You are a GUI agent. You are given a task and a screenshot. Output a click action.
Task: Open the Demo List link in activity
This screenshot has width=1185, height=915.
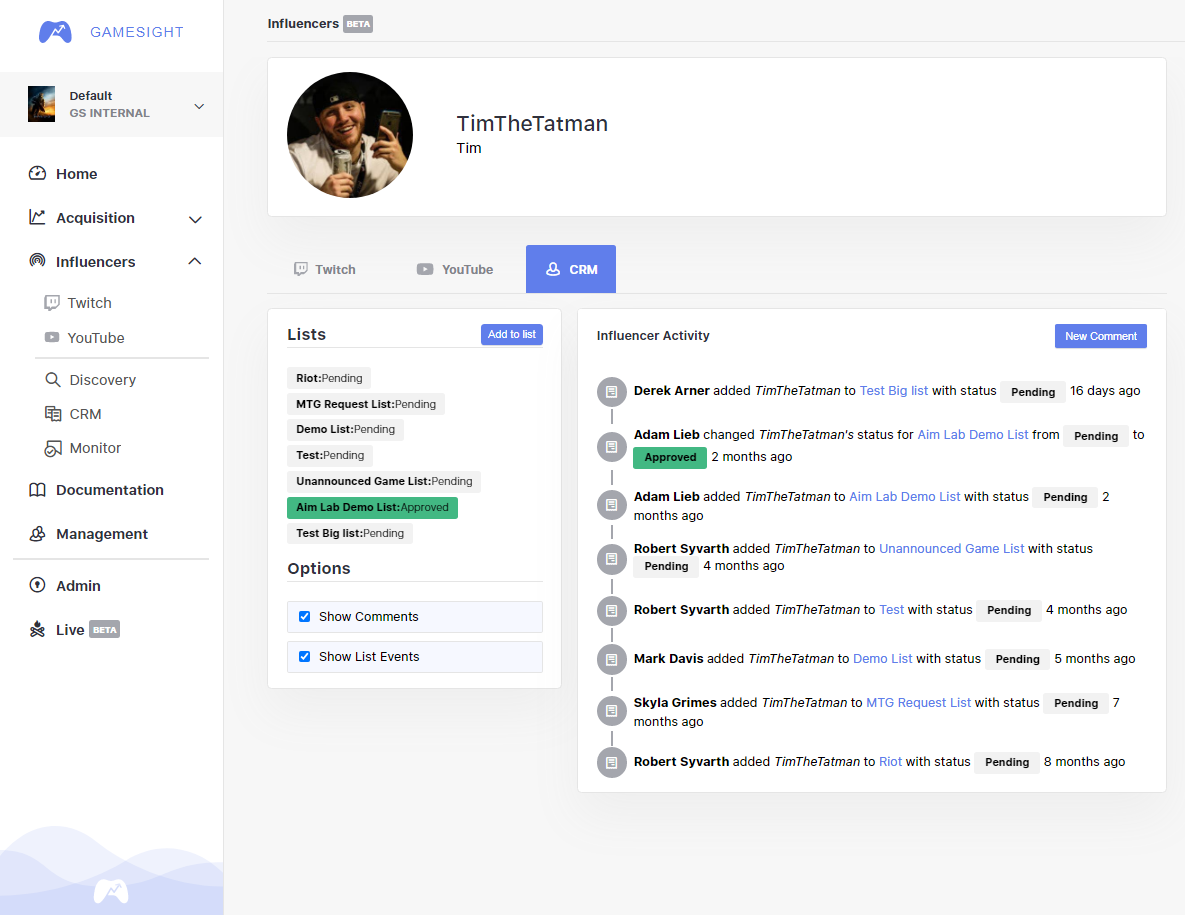882,659
